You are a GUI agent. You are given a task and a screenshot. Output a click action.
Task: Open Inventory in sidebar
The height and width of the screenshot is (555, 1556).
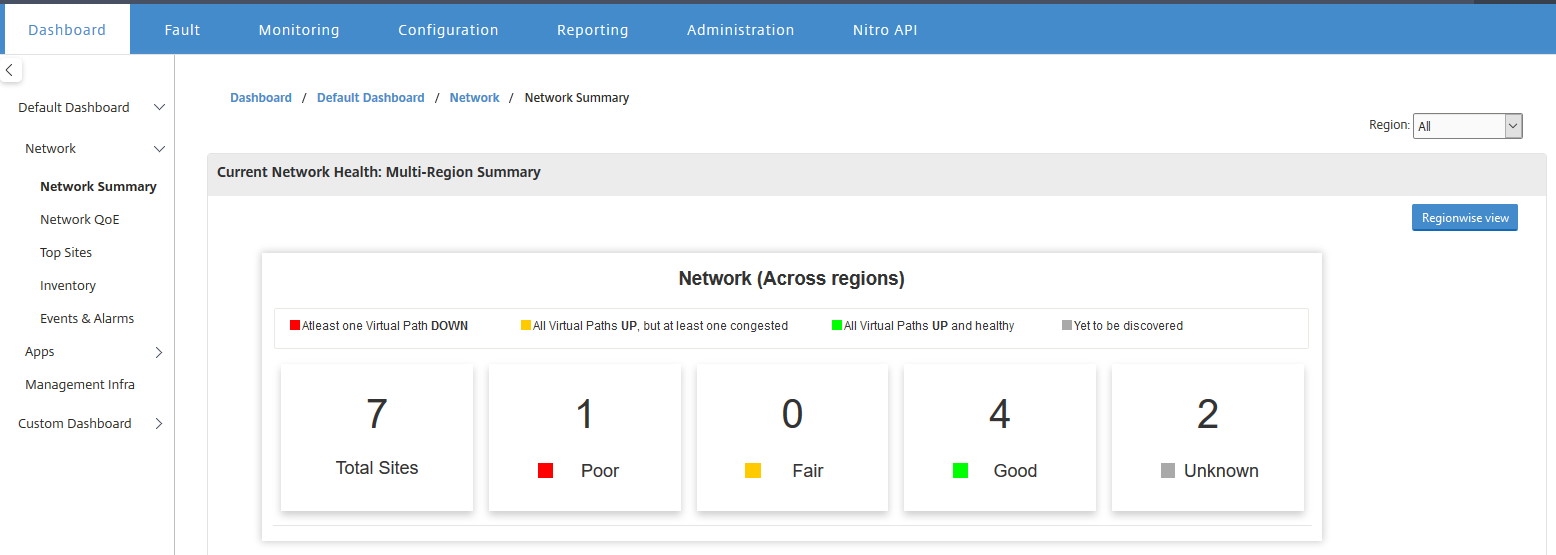tap(68, 286)
